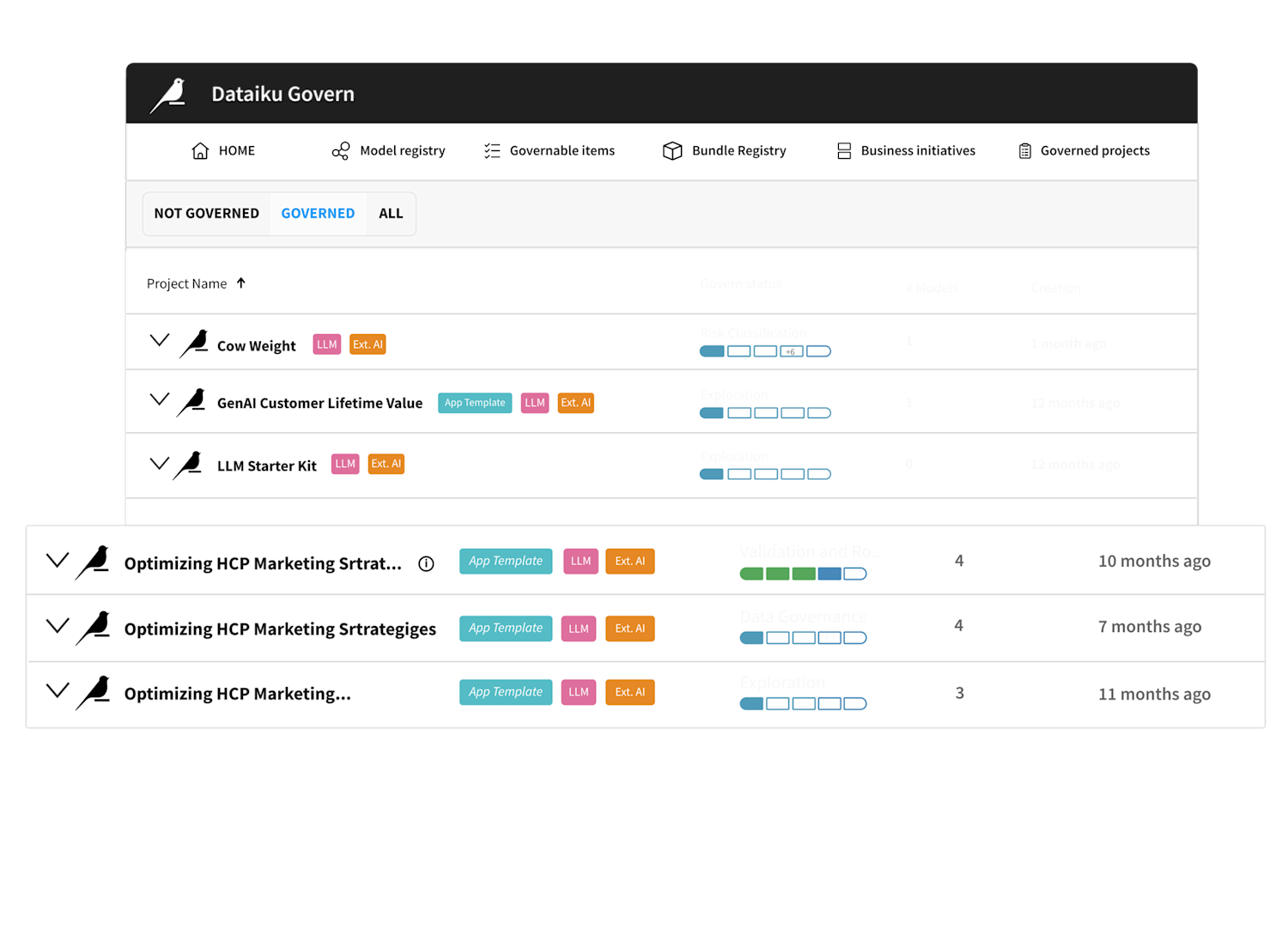Click the Exploration progress bar in 11 months row

pyautogui.click(x=803, y=703)
